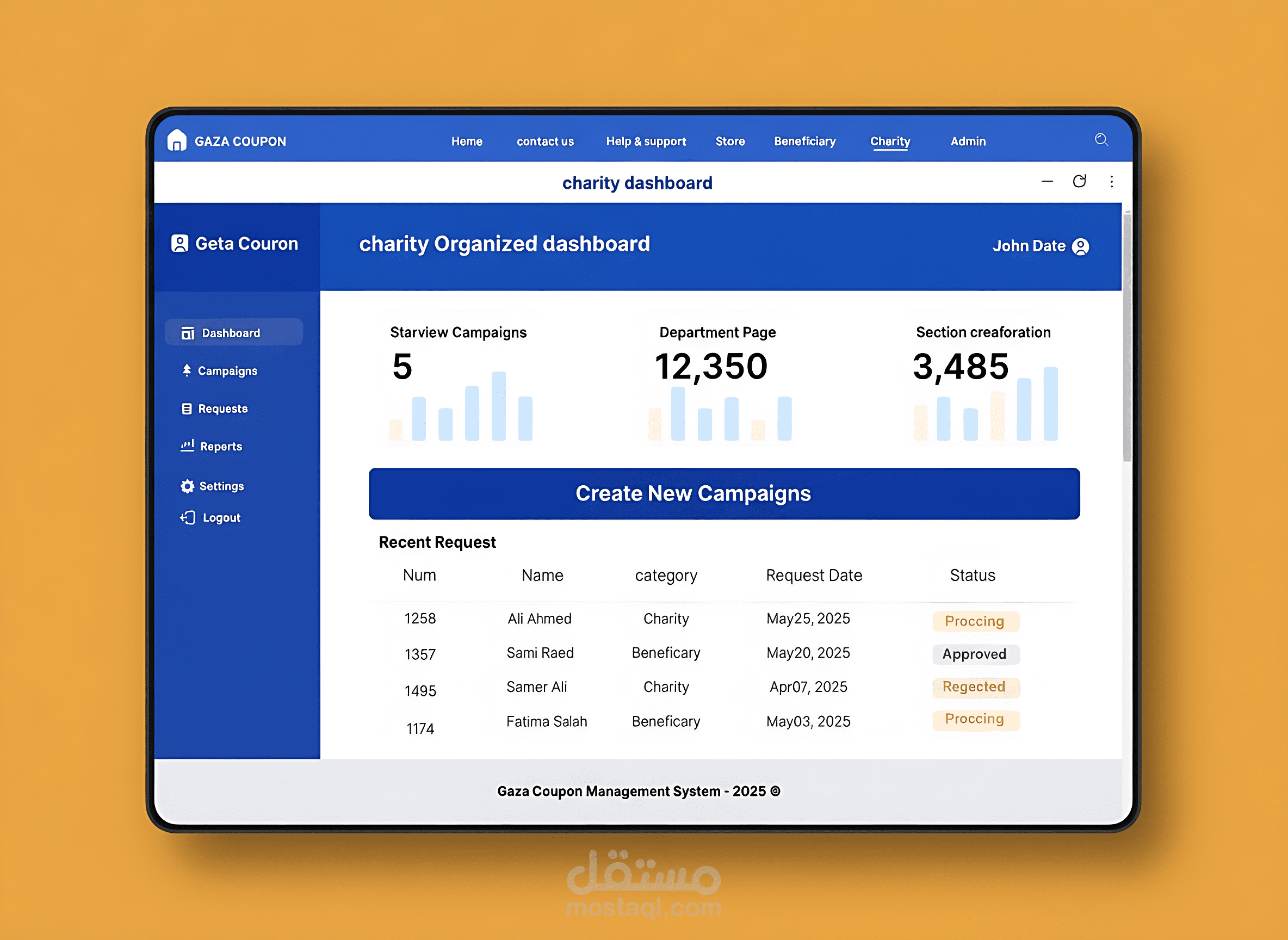Viewport: 1288px width, 940px height.
Task: Select Requests in the sidebar
Action: (x=222, y=409)
